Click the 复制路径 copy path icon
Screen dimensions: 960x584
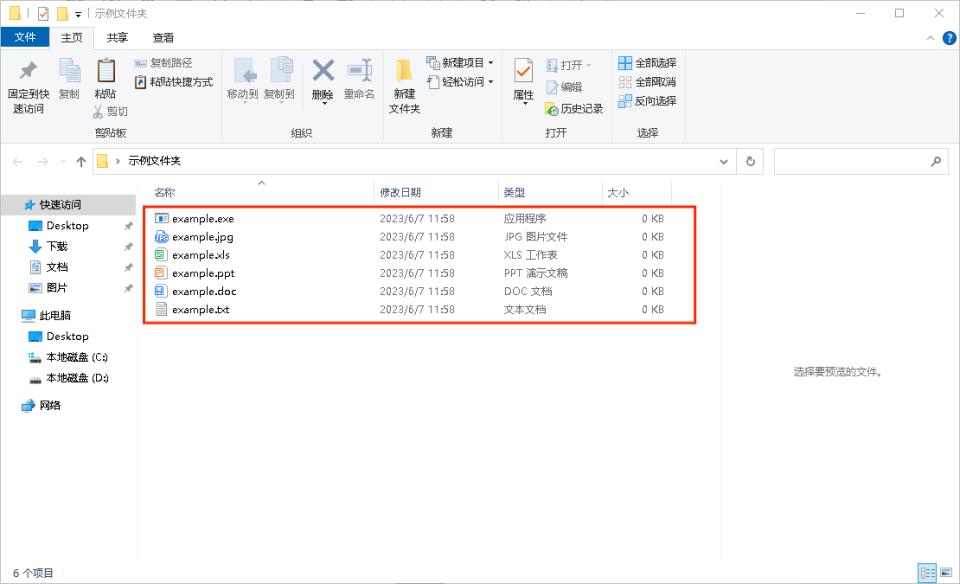[x=139, y=63]
